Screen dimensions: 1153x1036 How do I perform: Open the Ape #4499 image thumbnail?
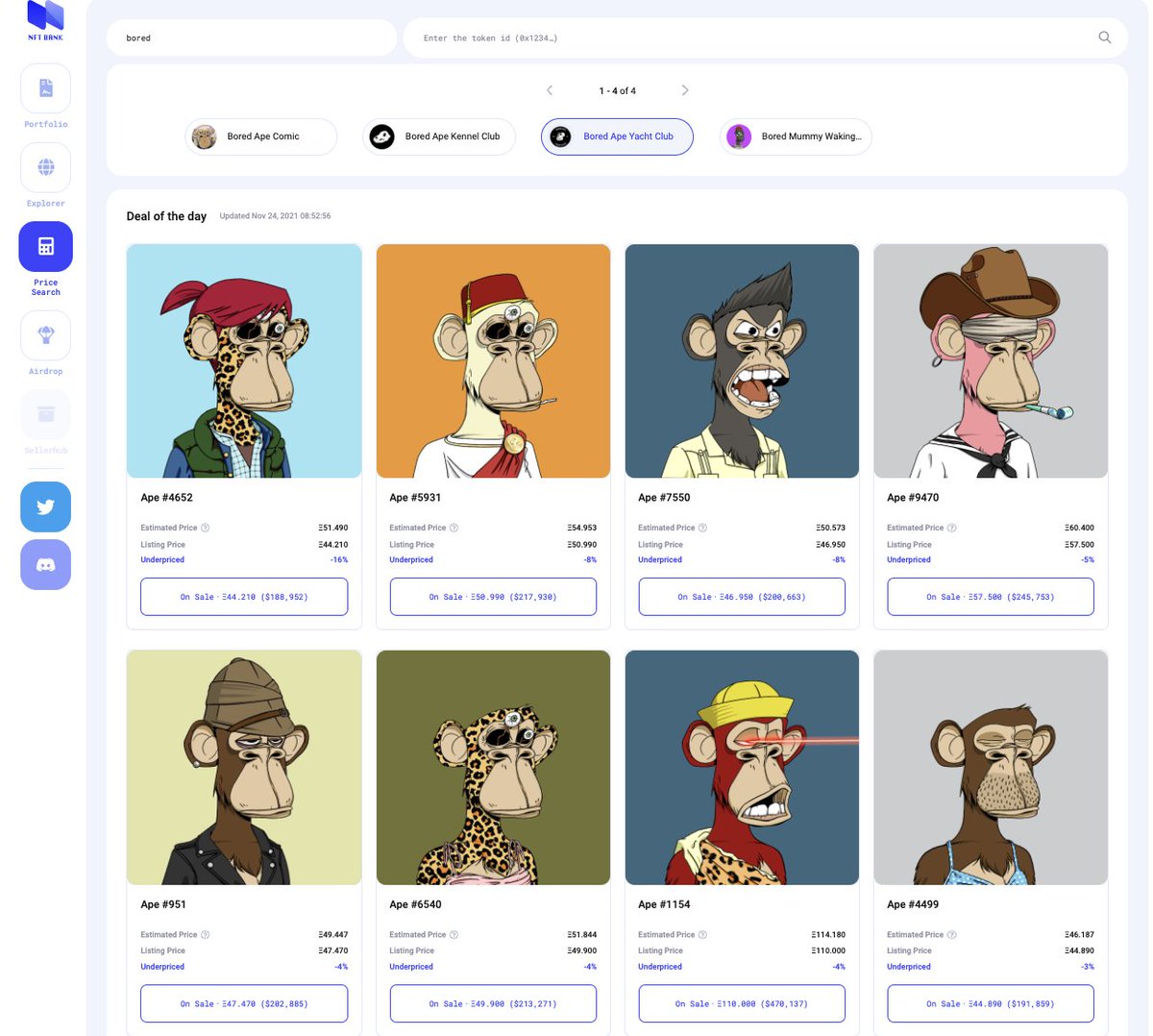click(991, 767)
